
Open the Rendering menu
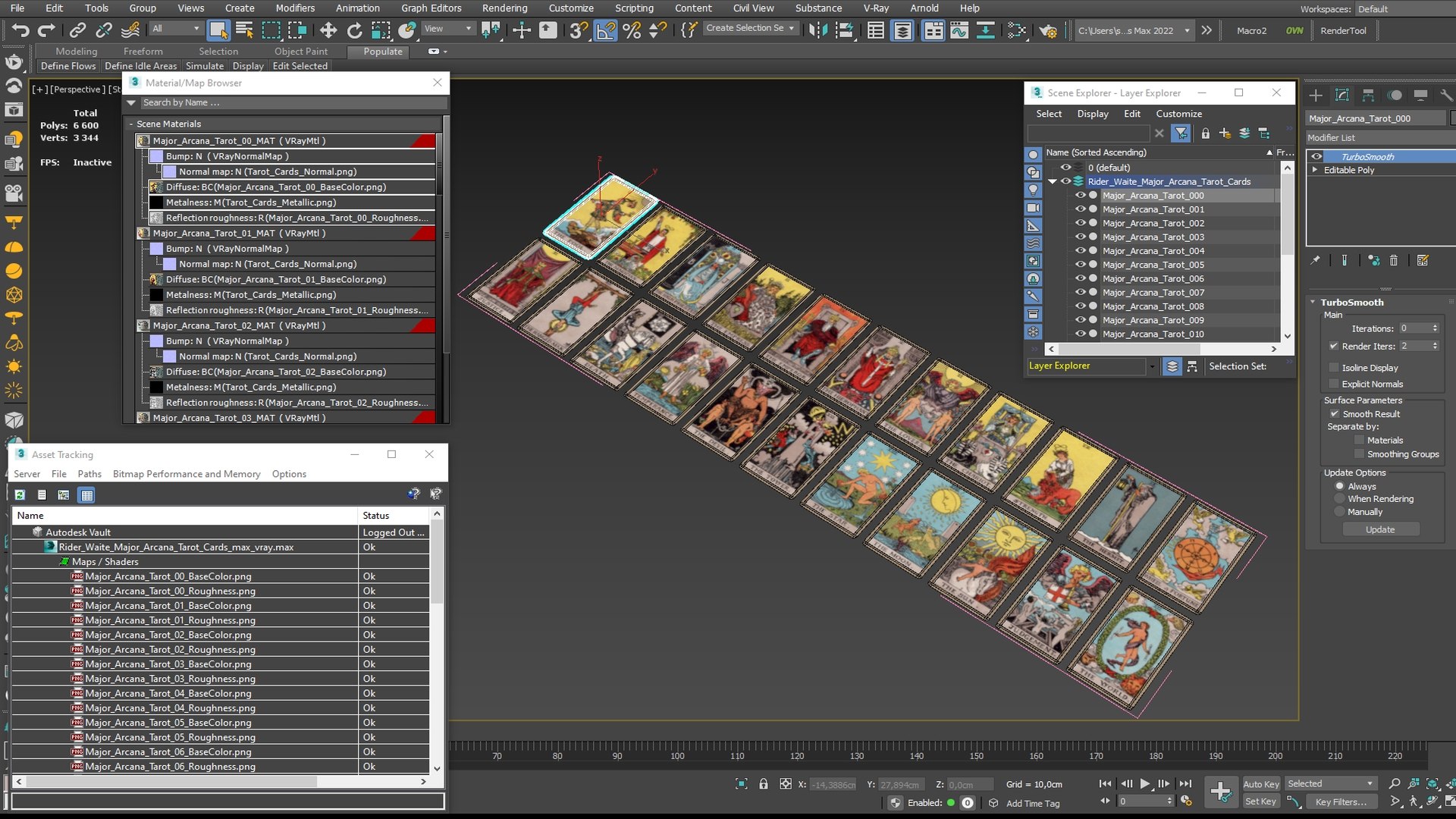504,8
